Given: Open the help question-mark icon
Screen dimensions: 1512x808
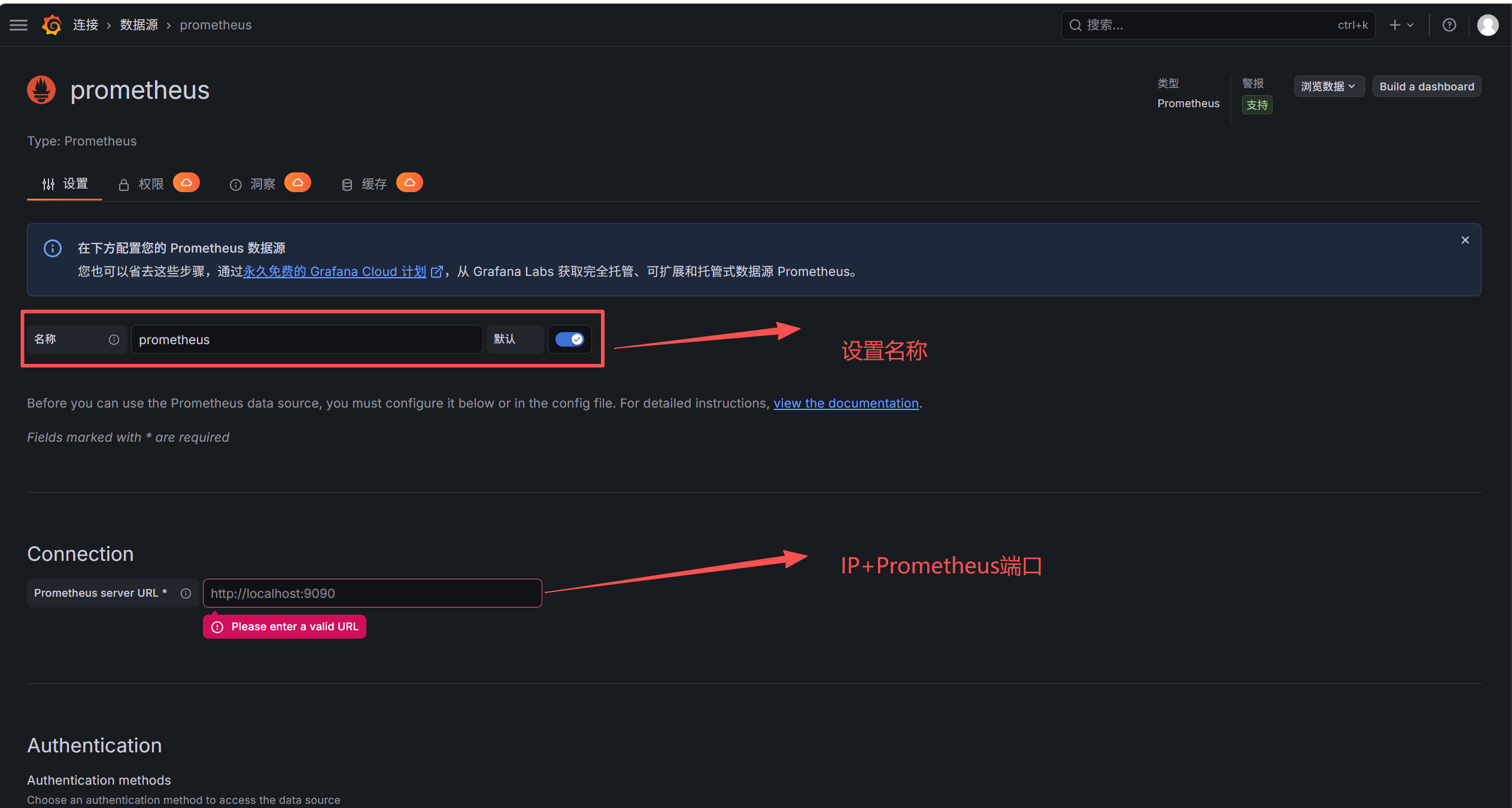Looking at the screenshot, I should [1449, 25].
